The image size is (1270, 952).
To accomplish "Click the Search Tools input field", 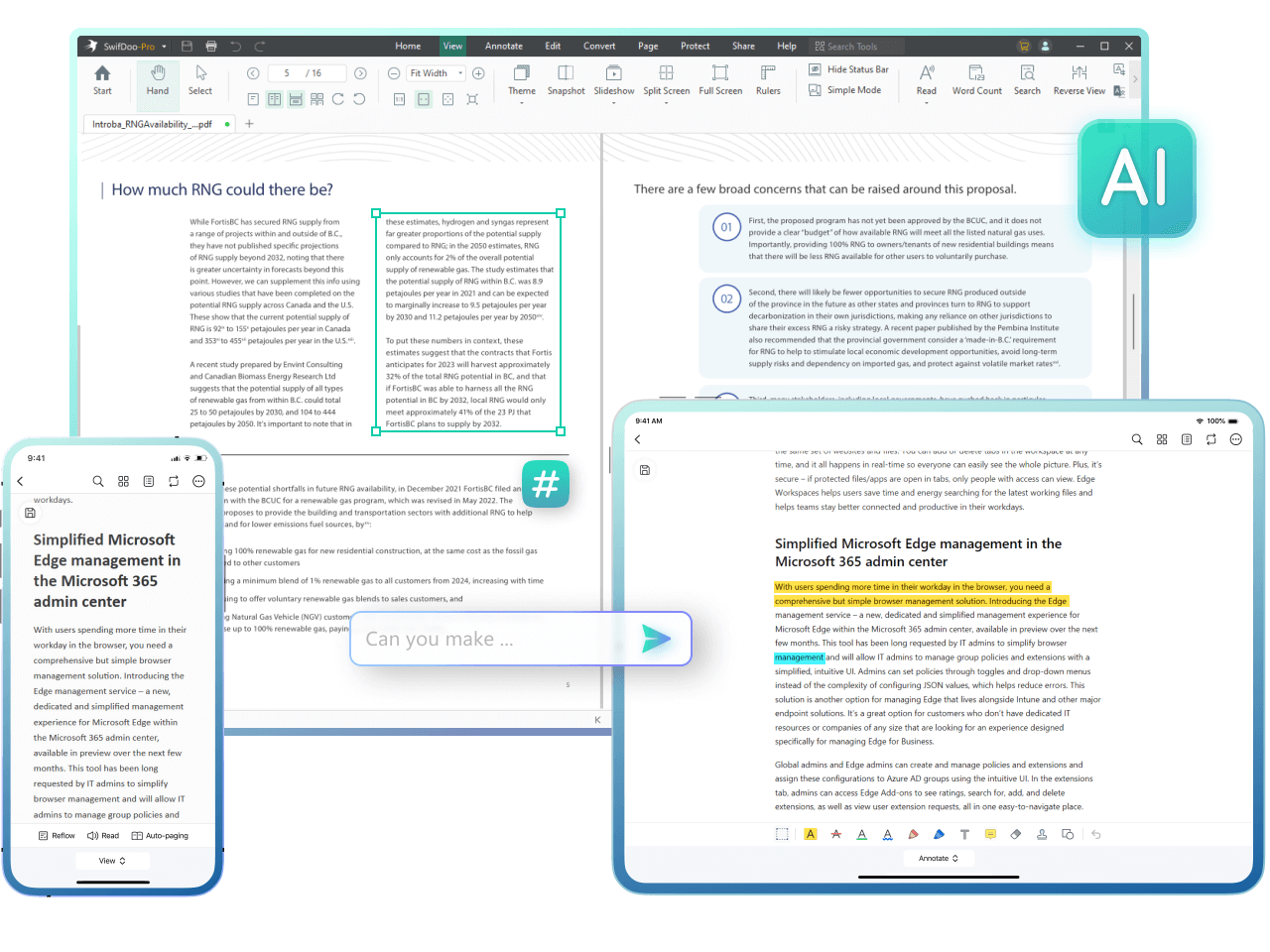I will (857, 47).
